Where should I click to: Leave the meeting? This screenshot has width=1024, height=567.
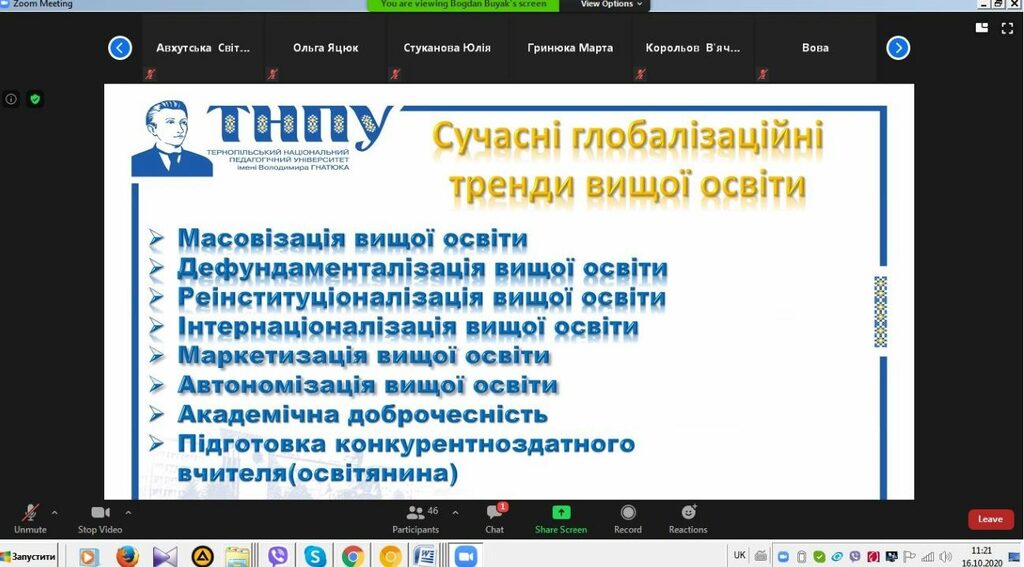tap(990, 519)
